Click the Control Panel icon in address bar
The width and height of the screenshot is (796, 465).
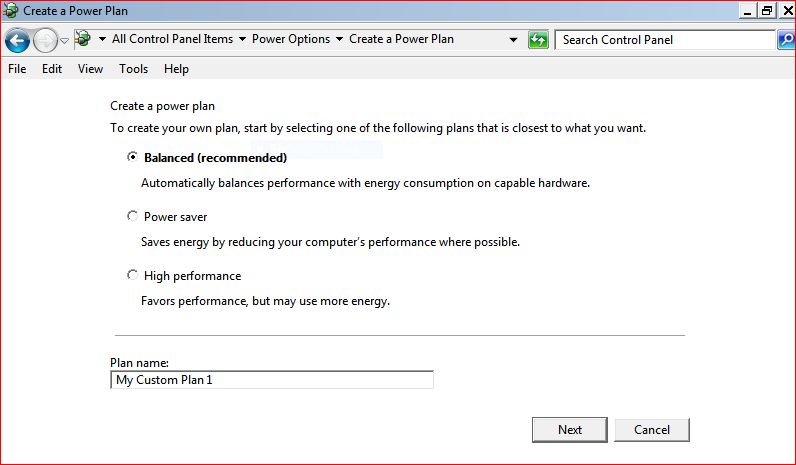[x=83, y=39]
